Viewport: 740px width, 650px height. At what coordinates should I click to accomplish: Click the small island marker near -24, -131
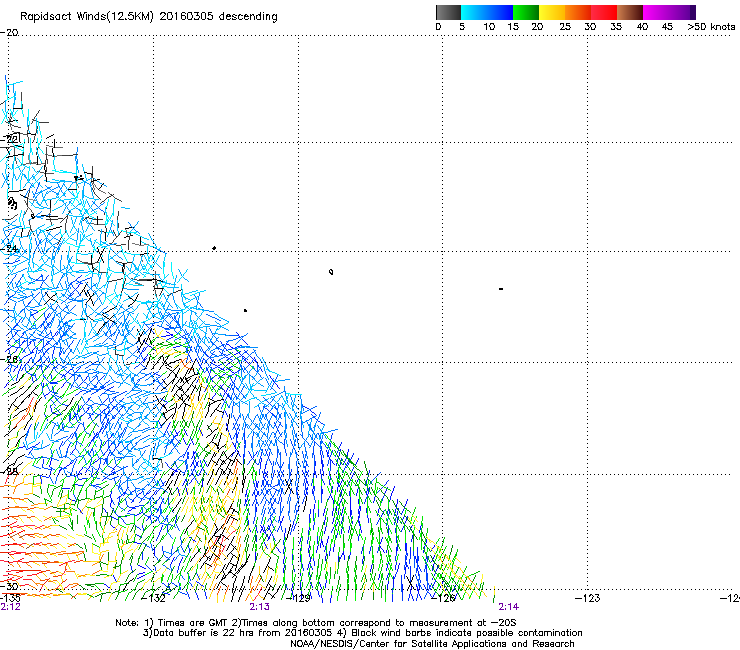pos(214,248)
